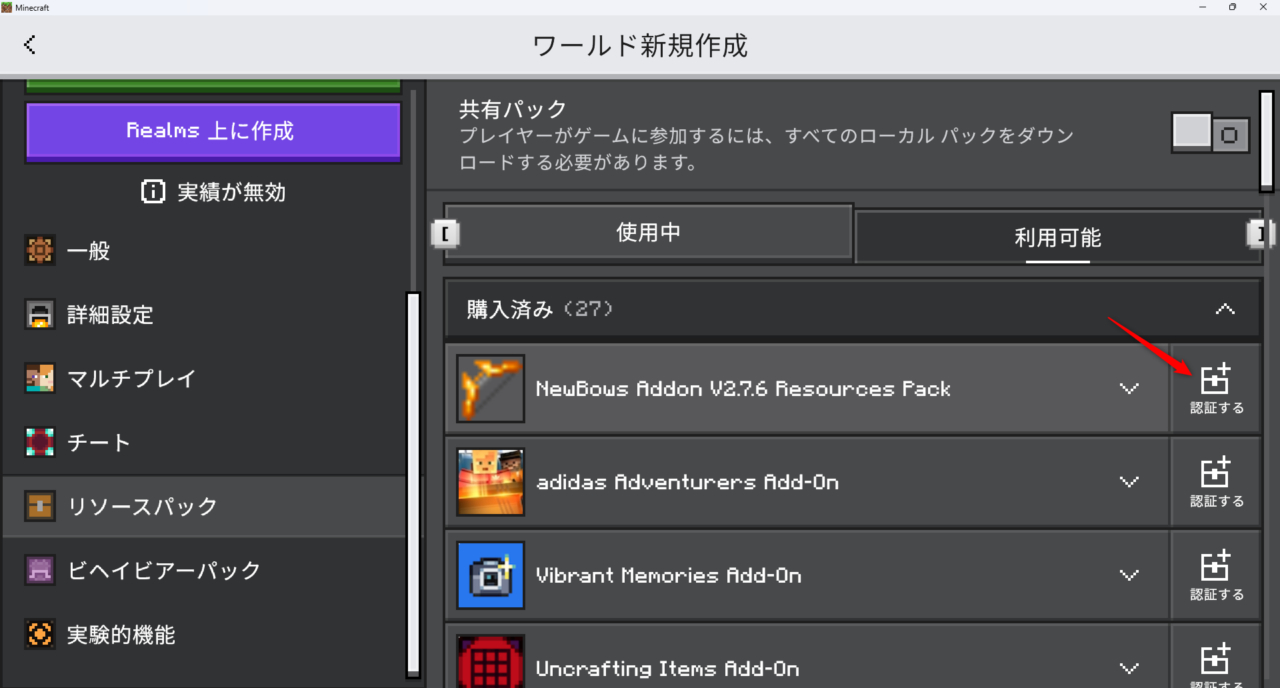The width and height of the screenshot is (1280, 688).
Task: Click the 一般 gear icon
Action: (x=40, y=251)
